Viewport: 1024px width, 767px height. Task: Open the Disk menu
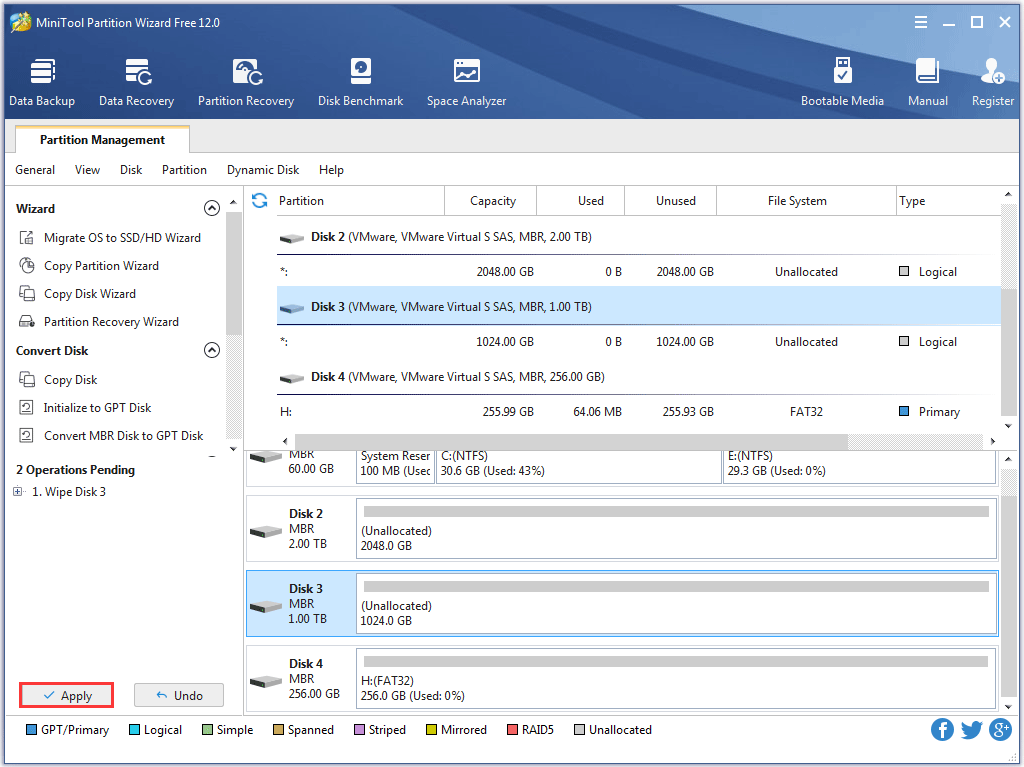131,170
